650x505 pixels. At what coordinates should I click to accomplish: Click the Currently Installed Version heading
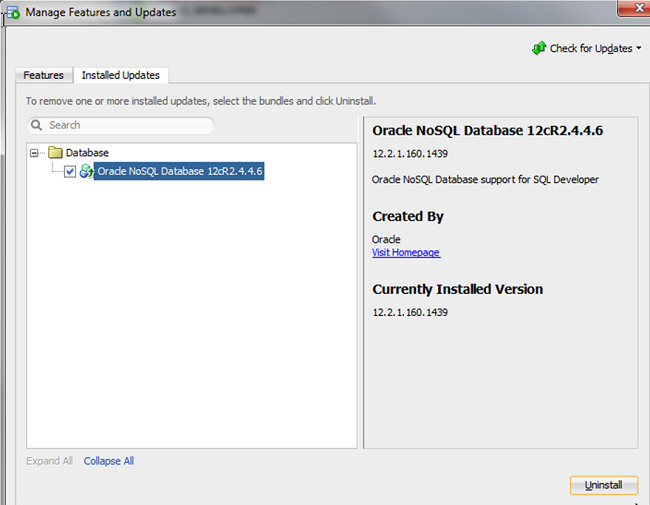[x=458, y=289]
